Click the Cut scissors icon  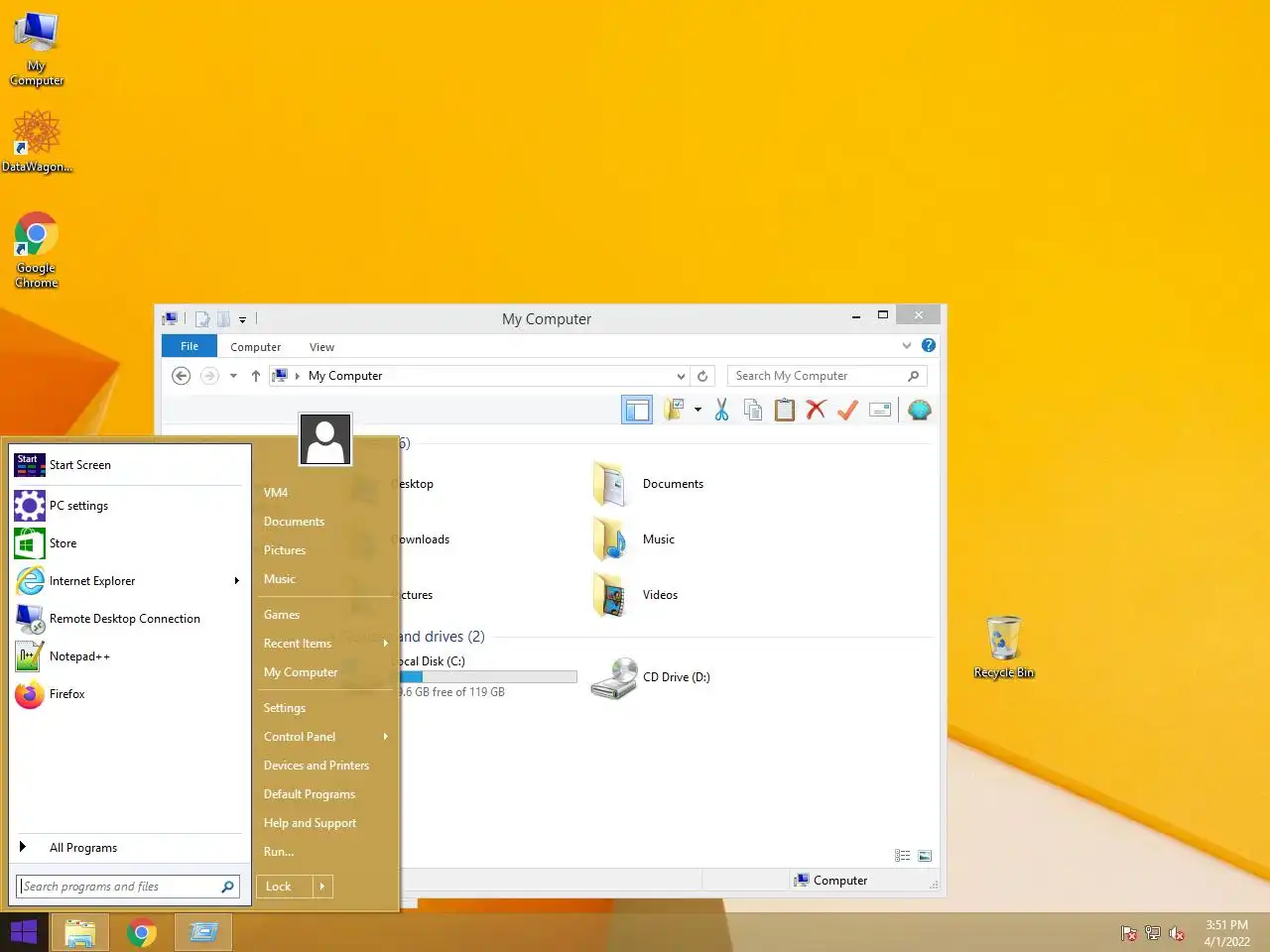click(721, 410)
